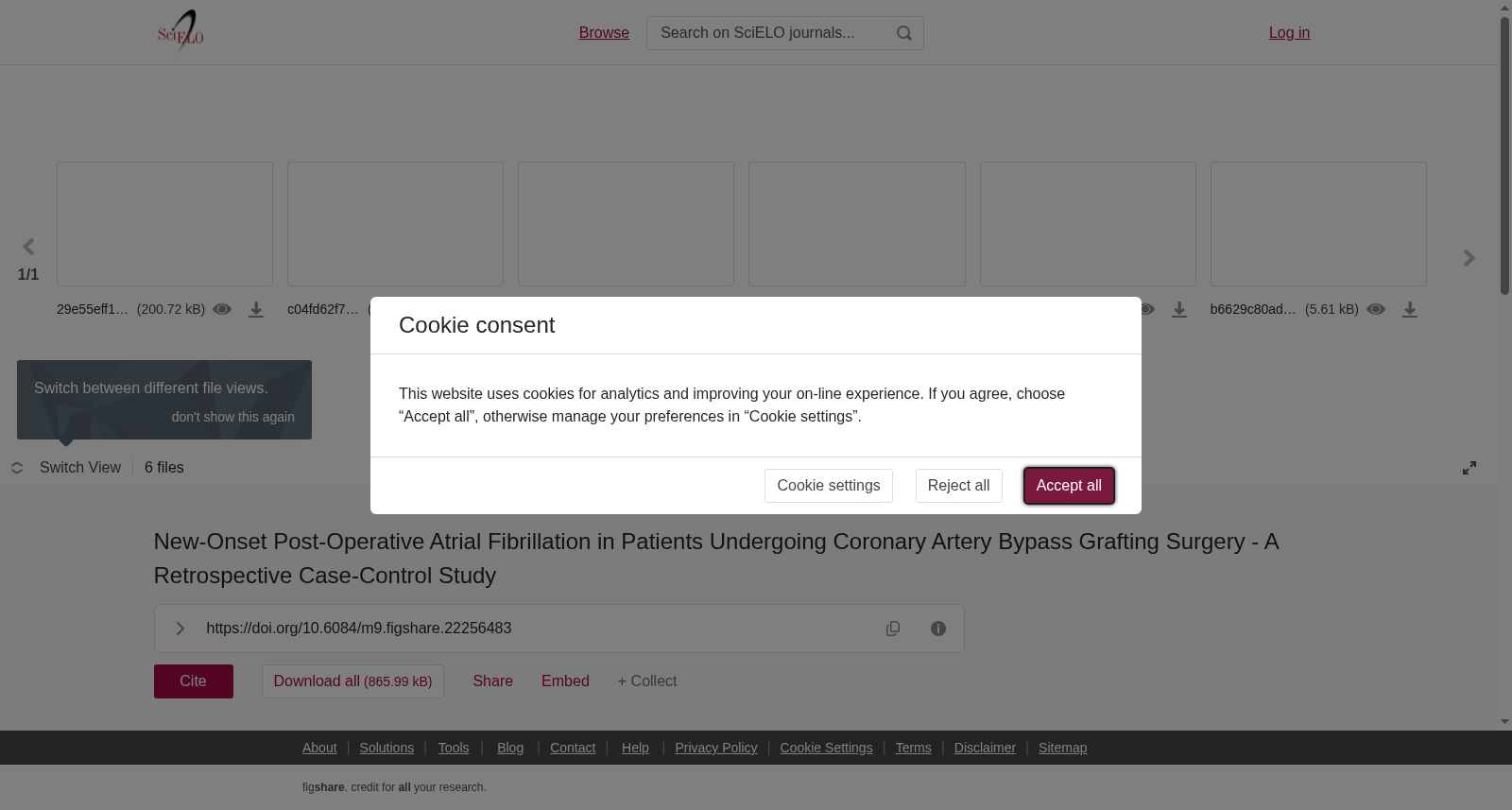Toggle Switch View for files

coord(66,468)
